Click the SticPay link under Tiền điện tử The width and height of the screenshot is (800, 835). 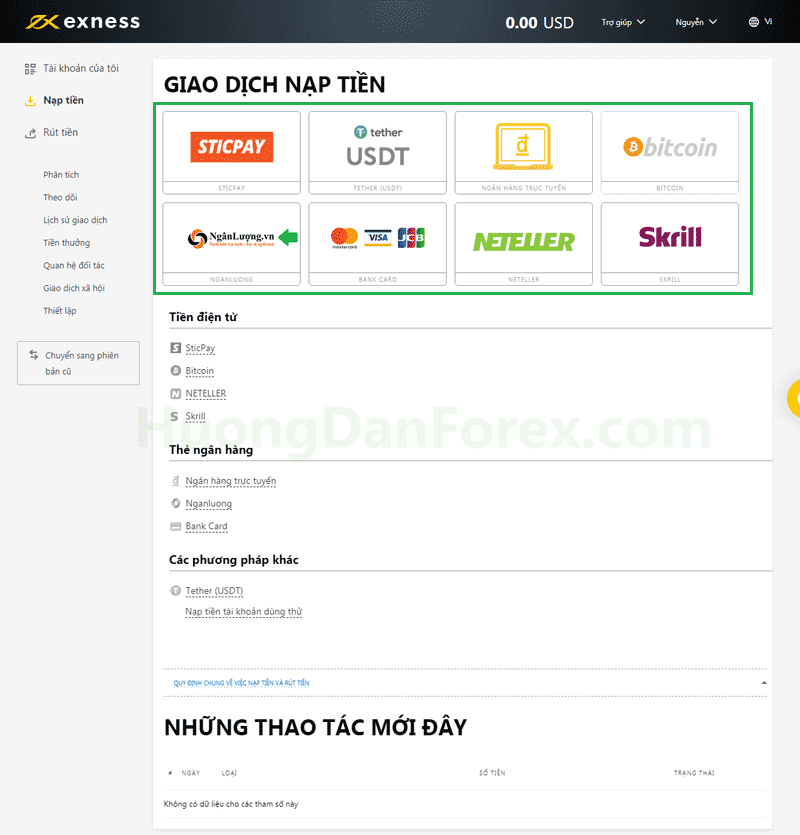pos(200,348)
